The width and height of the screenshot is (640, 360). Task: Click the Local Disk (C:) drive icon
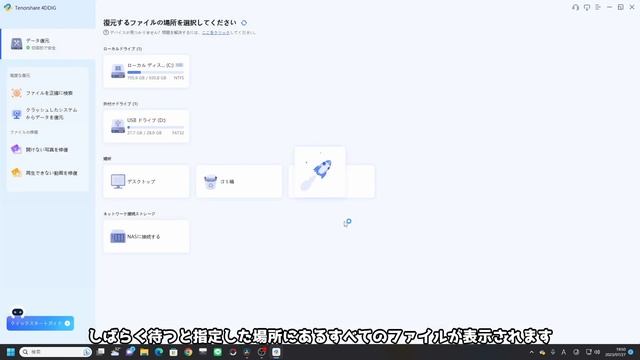(118, 71)
